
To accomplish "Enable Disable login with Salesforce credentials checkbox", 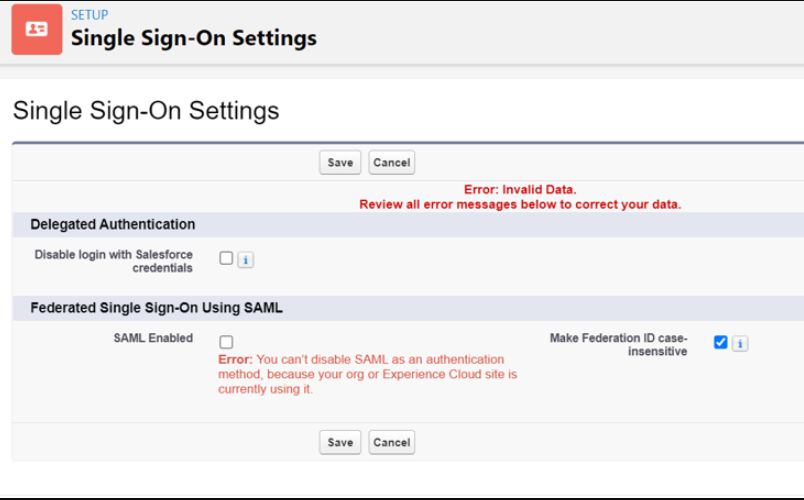I will point(226,258).
